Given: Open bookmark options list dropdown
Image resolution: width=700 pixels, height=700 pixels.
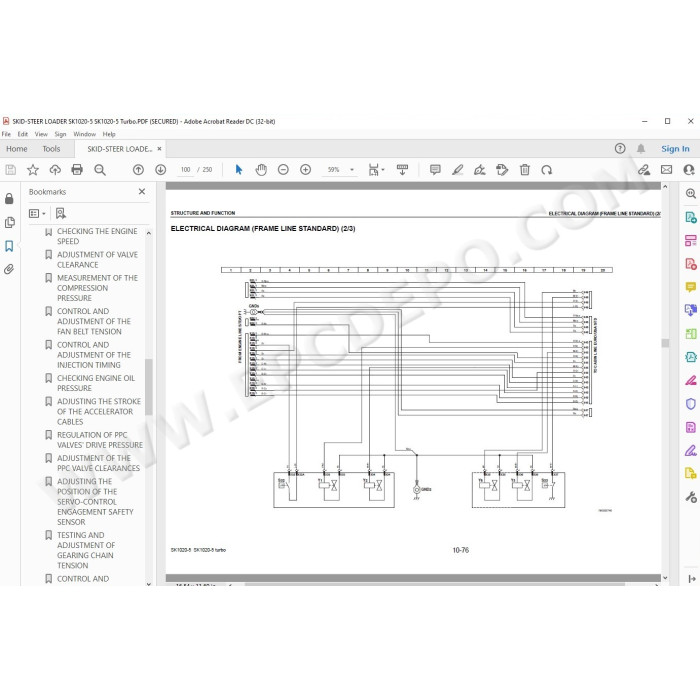Looking at the screenshot, I should click(37, 213).
